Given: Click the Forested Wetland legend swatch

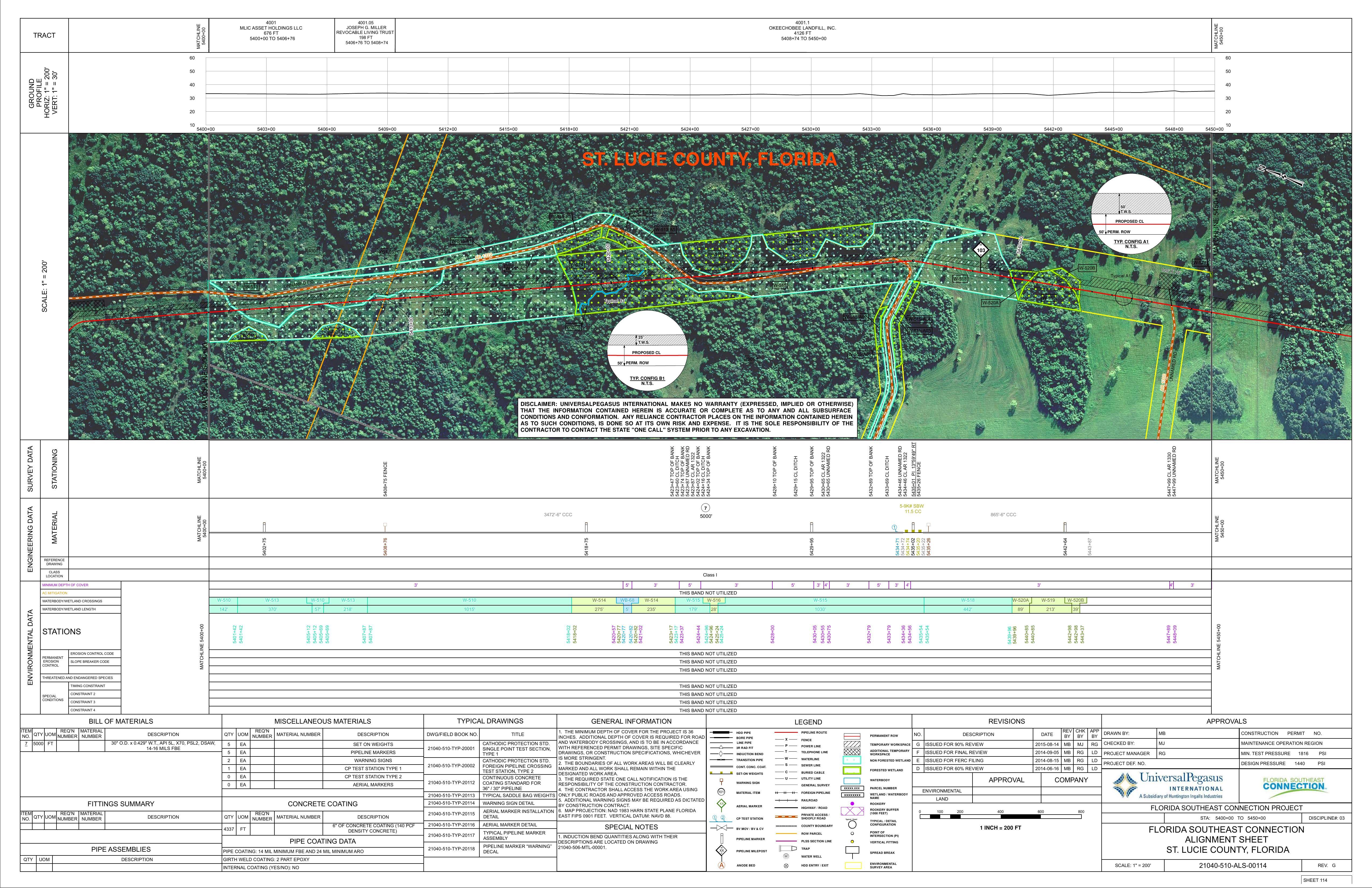Looking at the screenshot, I should point(852,770).
